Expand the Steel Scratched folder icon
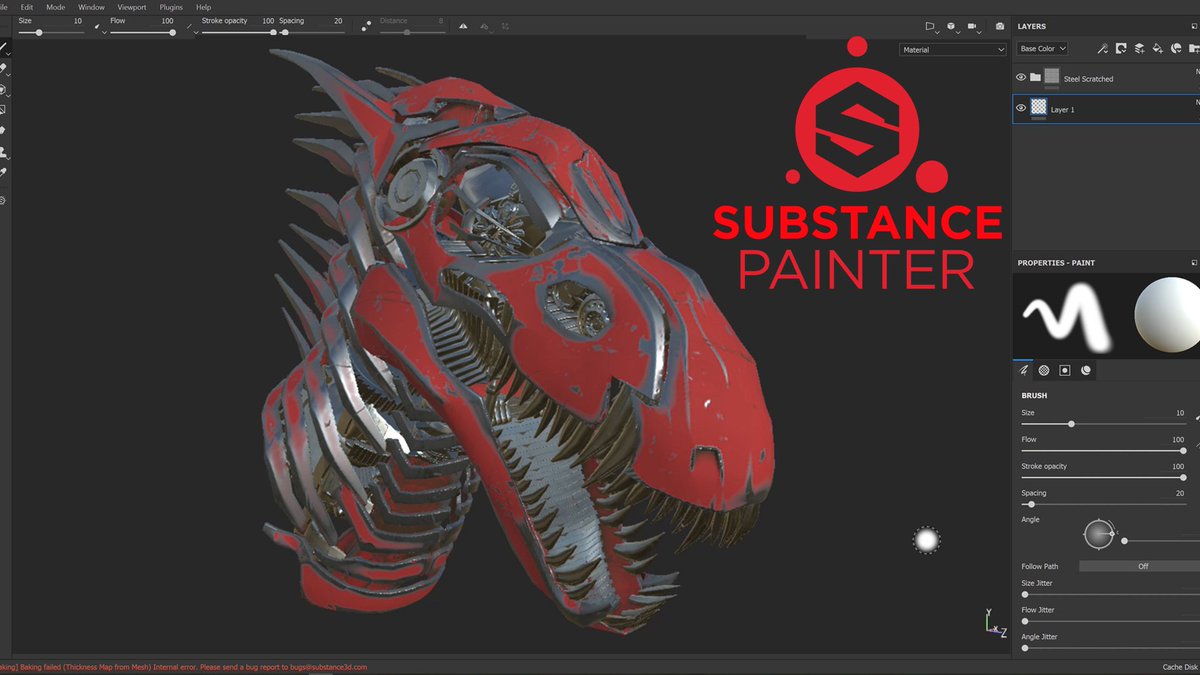The height and width of the screenshot is (675, 1200). (x=1035, y=77)
